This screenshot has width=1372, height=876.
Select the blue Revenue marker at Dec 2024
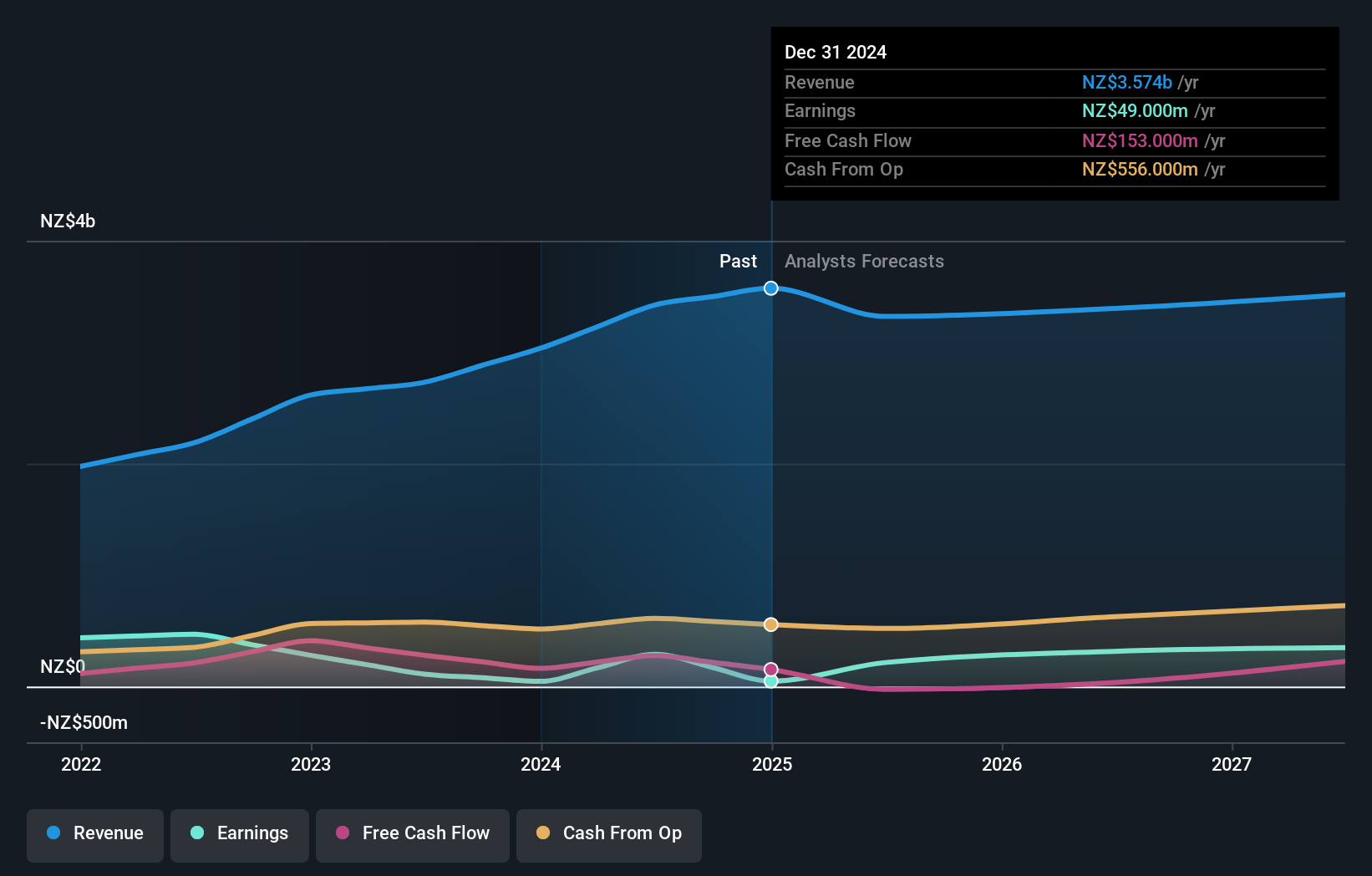(770, 288)
